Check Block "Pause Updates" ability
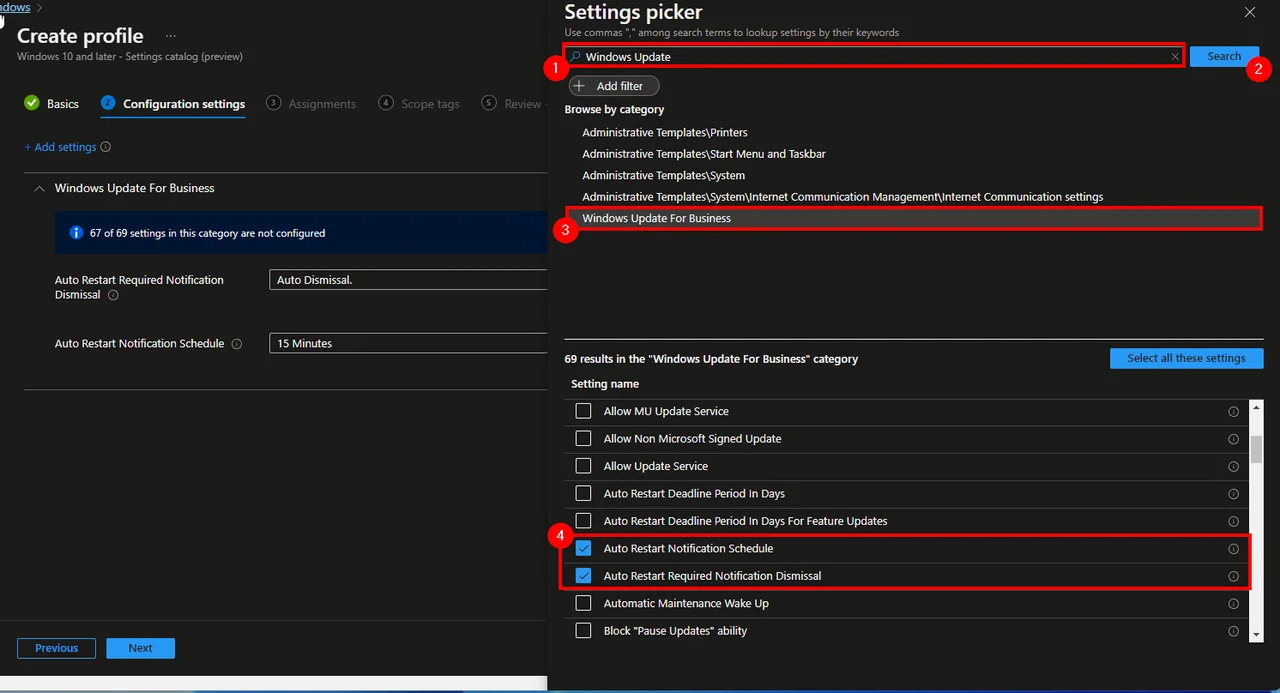Screen dimensions: 1280x693 tap(583, 631)
